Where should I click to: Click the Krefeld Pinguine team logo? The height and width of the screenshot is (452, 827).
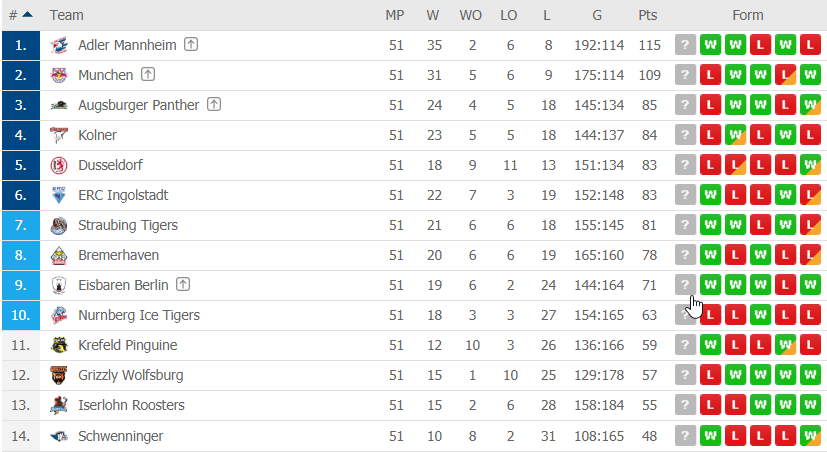tap(59, 345)
